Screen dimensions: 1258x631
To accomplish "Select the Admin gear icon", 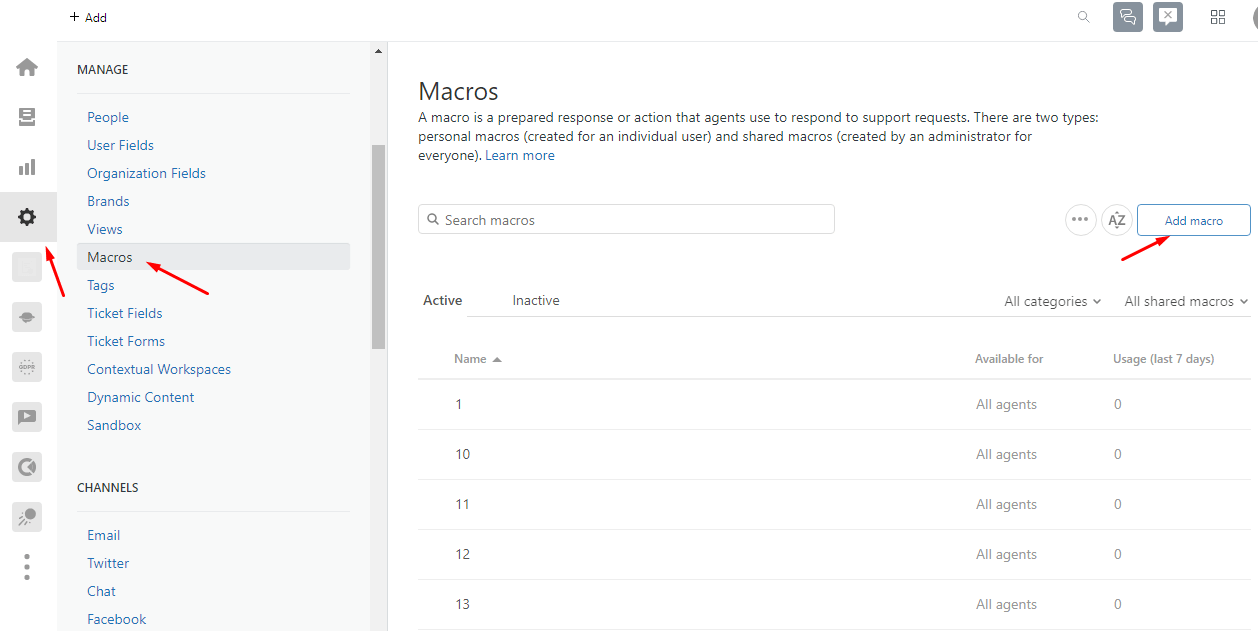I will [27, 216].
